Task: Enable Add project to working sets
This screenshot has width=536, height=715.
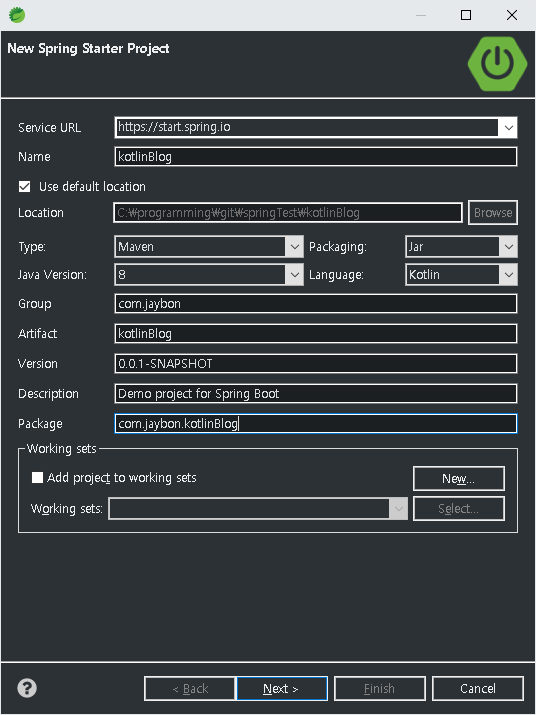Action: pos(37,477)
